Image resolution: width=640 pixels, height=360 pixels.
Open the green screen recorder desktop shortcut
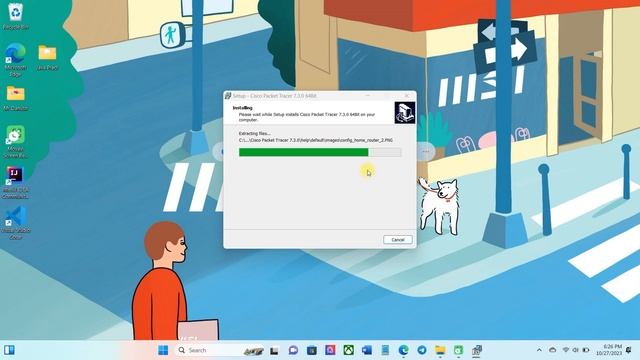coord(16,141)
